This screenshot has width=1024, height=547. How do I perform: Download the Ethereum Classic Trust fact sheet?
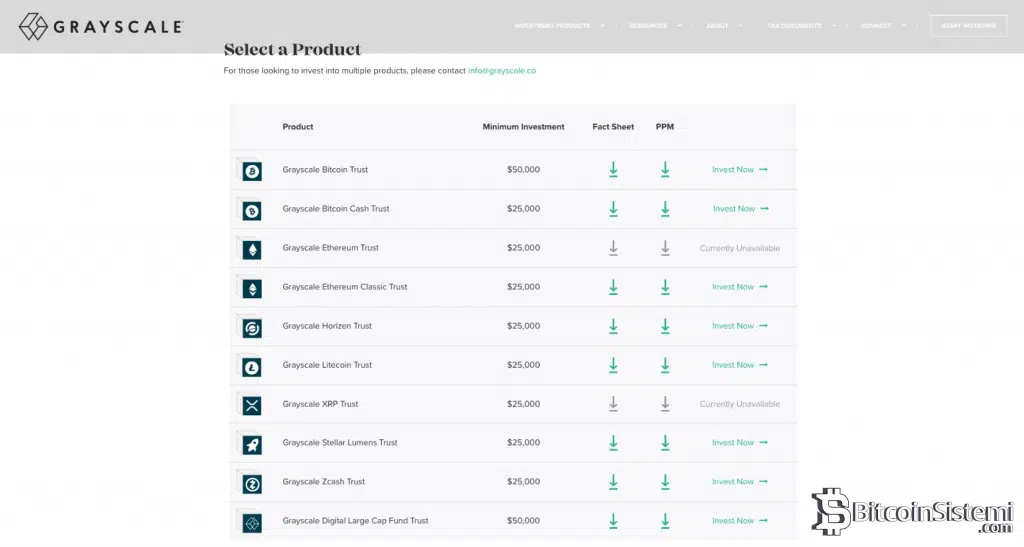click(613, 287)
